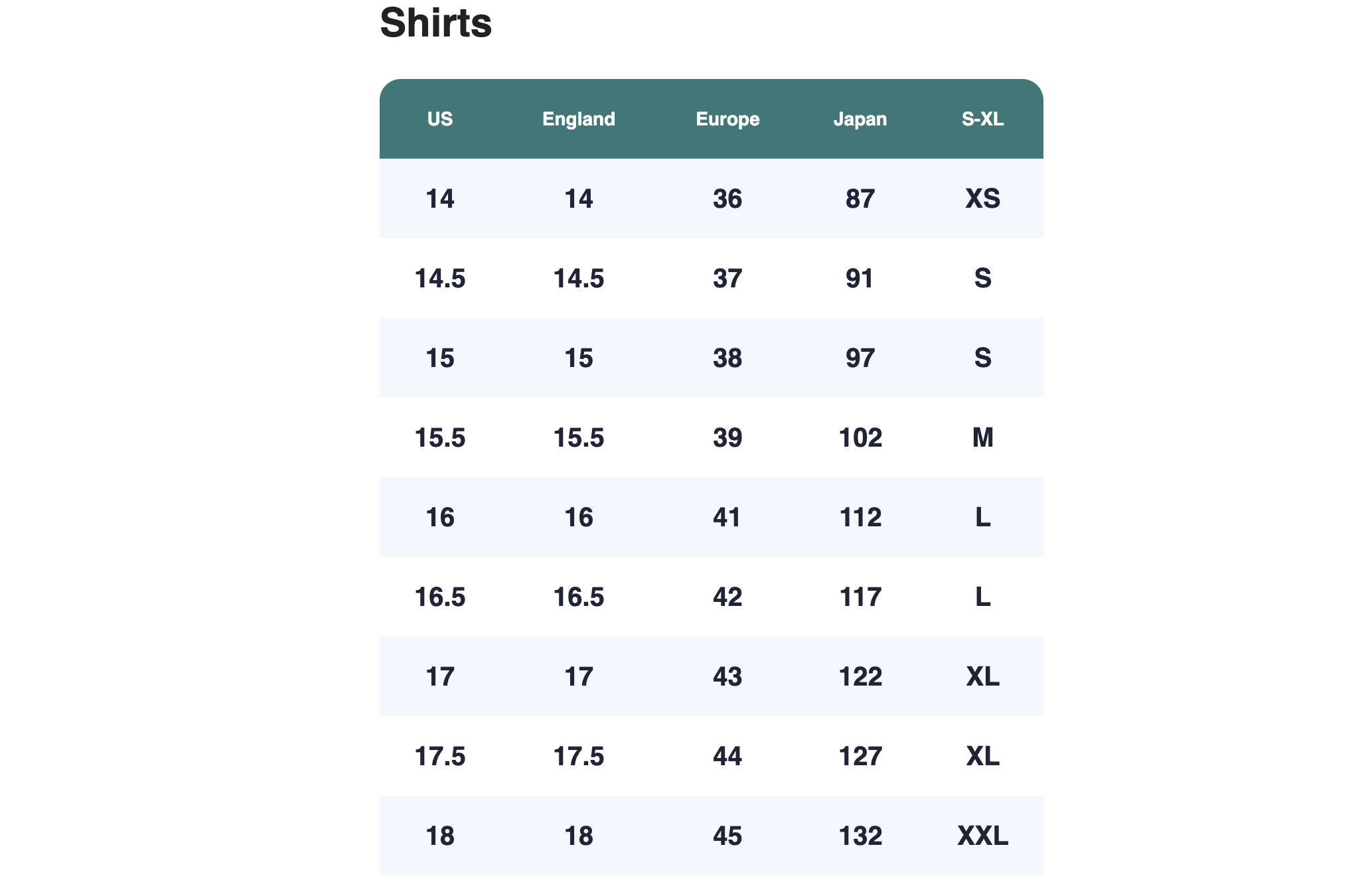Select Europe size 41 cell
Image resolution: width=1362 pixels, height=896 pixels.
click(727, 517)
